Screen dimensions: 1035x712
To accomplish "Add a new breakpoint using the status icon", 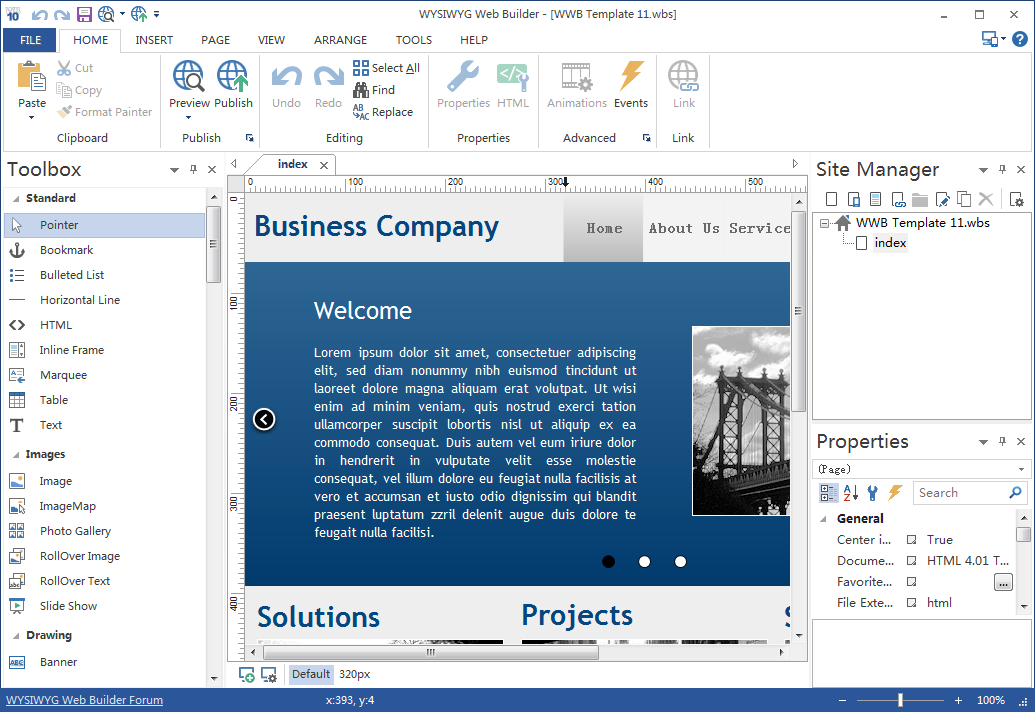I will (246, 675).
